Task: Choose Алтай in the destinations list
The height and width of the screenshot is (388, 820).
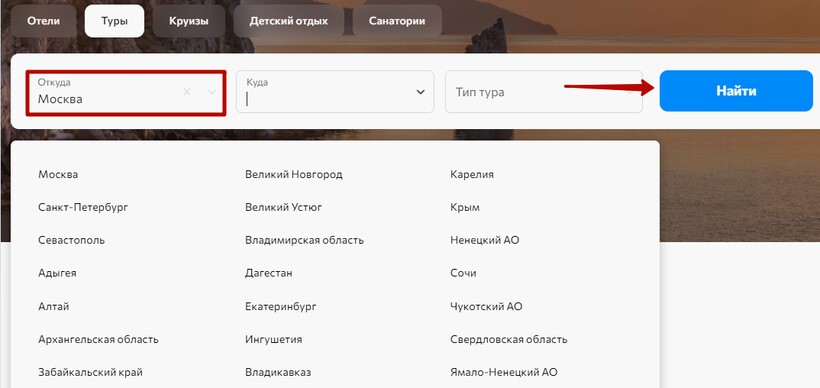Action: coord(53,306)
